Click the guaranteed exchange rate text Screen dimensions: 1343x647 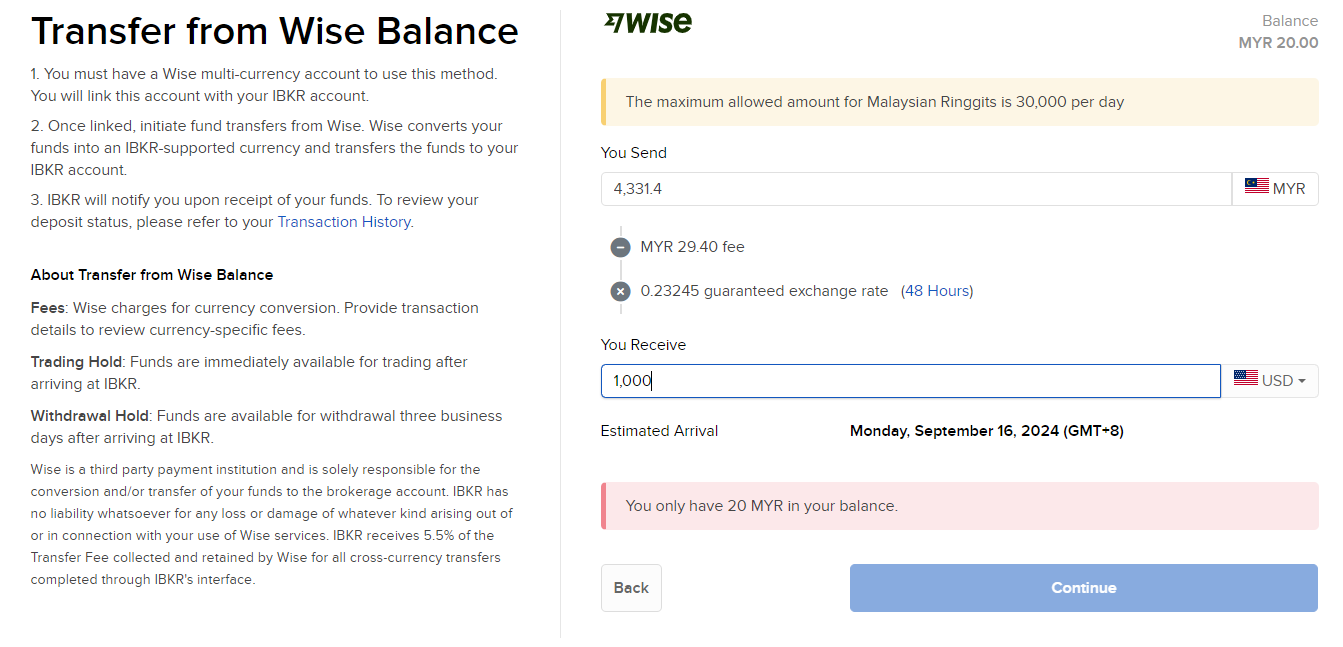coord(764,291)
